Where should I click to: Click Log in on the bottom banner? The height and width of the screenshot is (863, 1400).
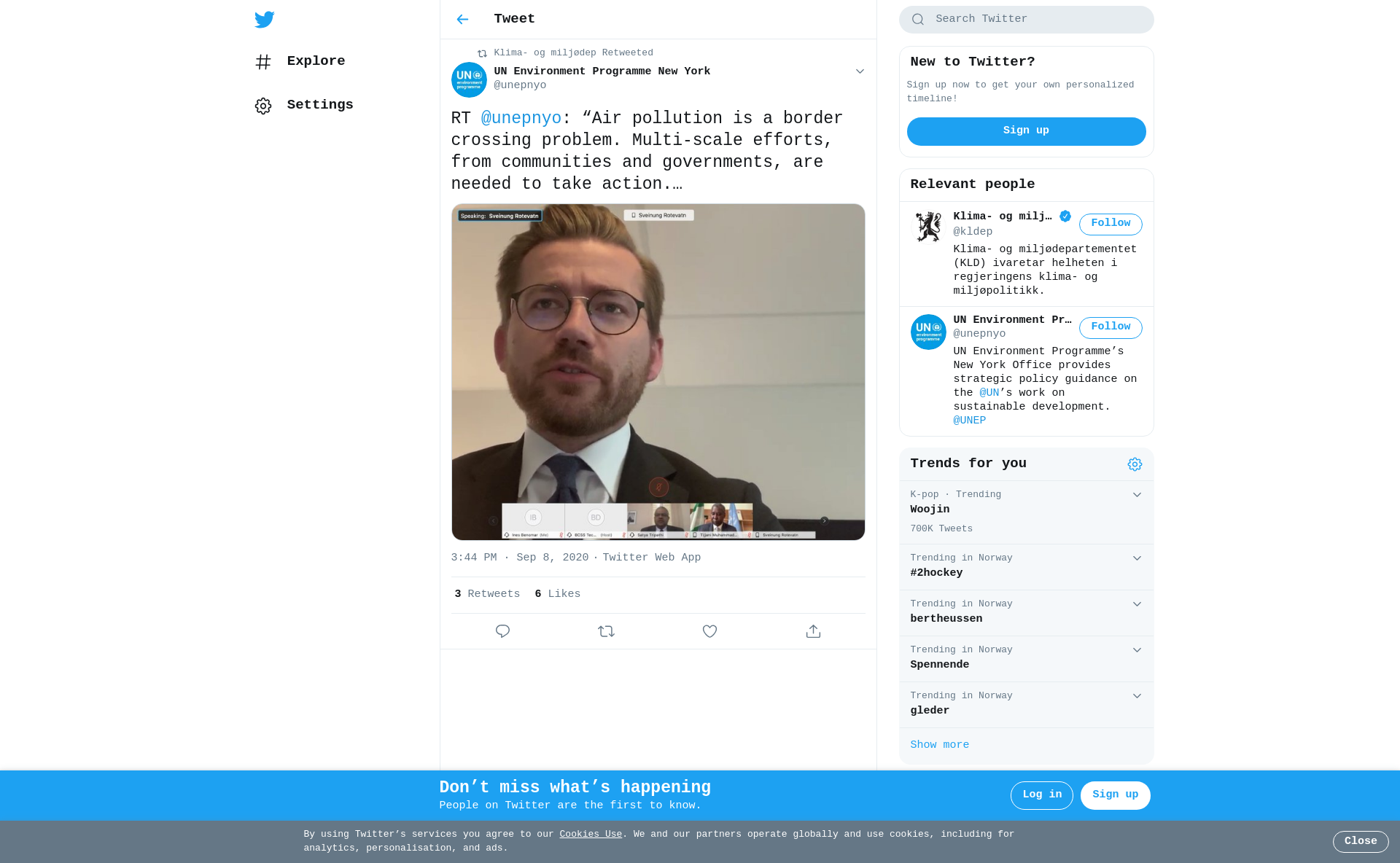tap(1041, 795)
